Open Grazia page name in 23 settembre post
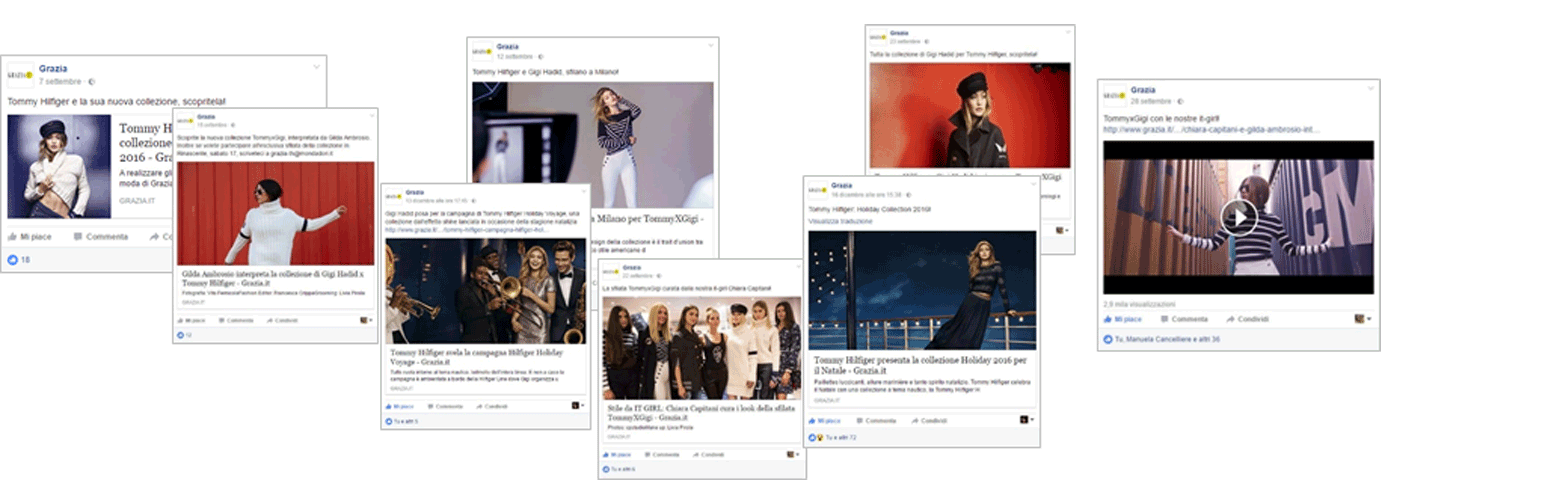Image resolution: width=1545 pixels, height=480 pixels. (899, 33)
